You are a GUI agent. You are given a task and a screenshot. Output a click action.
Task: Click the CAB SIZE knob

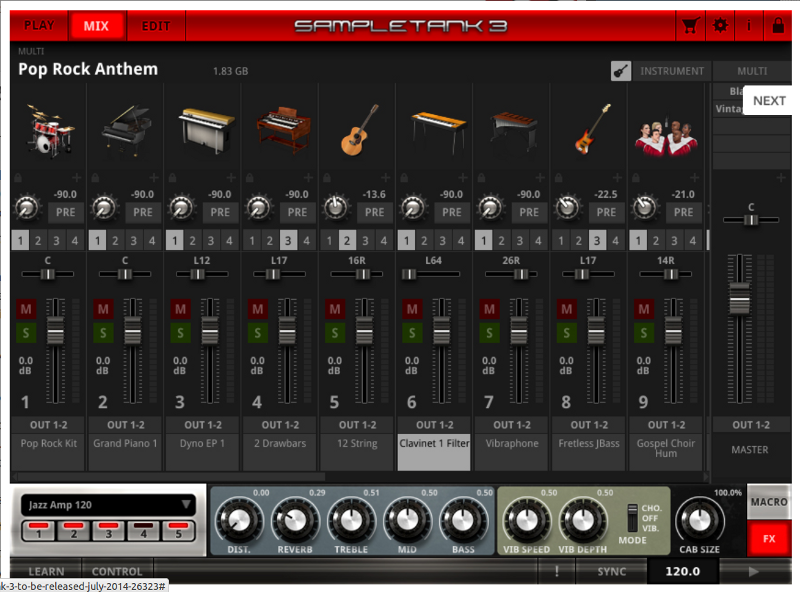[699, 521]
